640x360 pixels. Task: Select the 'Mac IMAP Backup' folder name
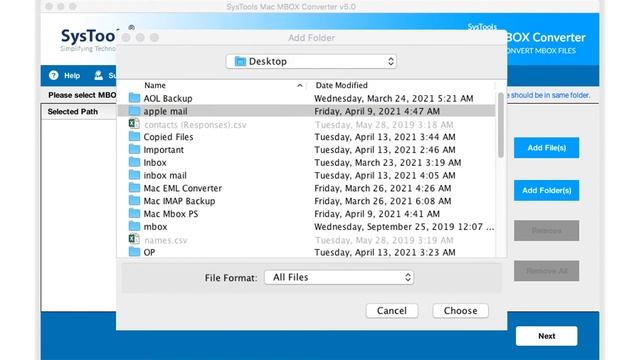coord(179,201)
